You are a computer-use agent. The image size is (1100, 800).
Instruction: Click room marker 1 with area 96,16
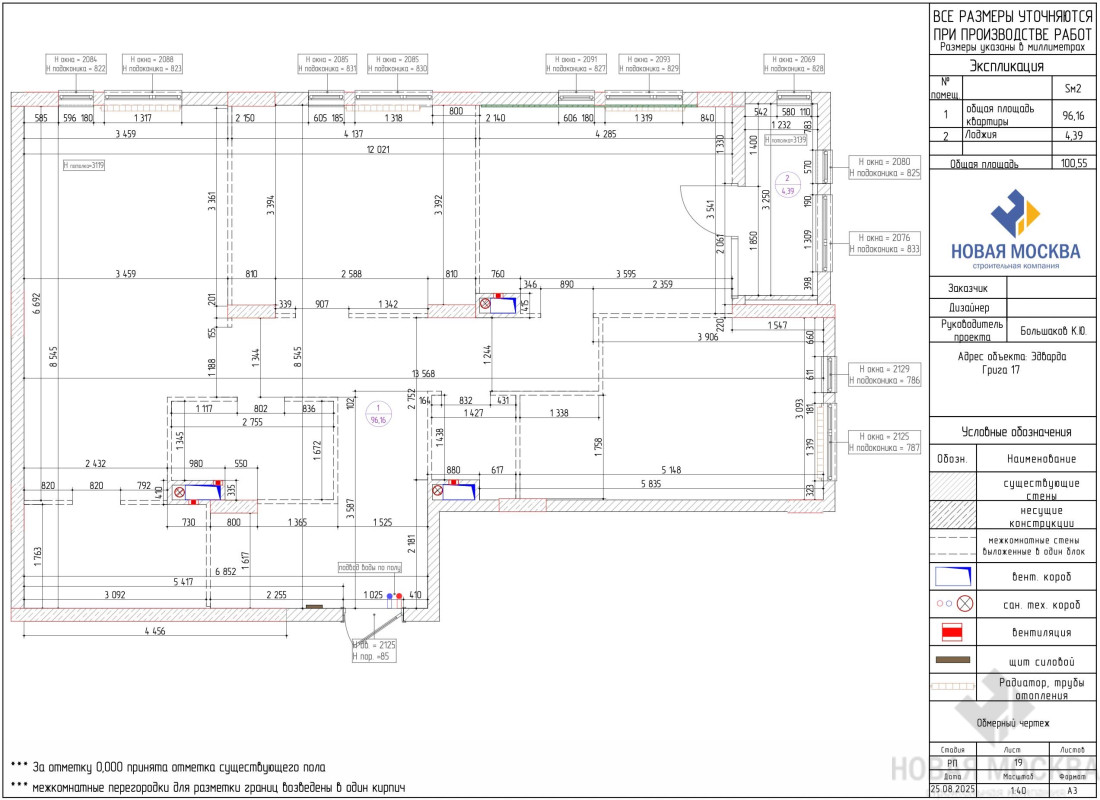[379, 413]
